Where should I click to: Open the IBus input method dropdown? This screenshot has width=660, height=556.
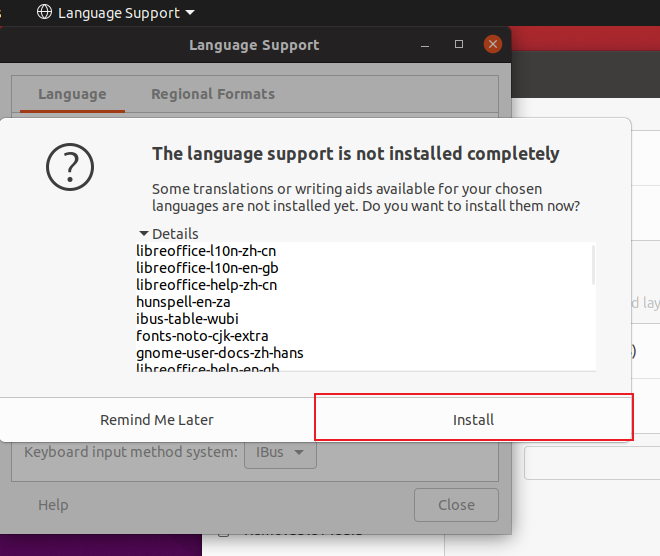coord(281,452)
